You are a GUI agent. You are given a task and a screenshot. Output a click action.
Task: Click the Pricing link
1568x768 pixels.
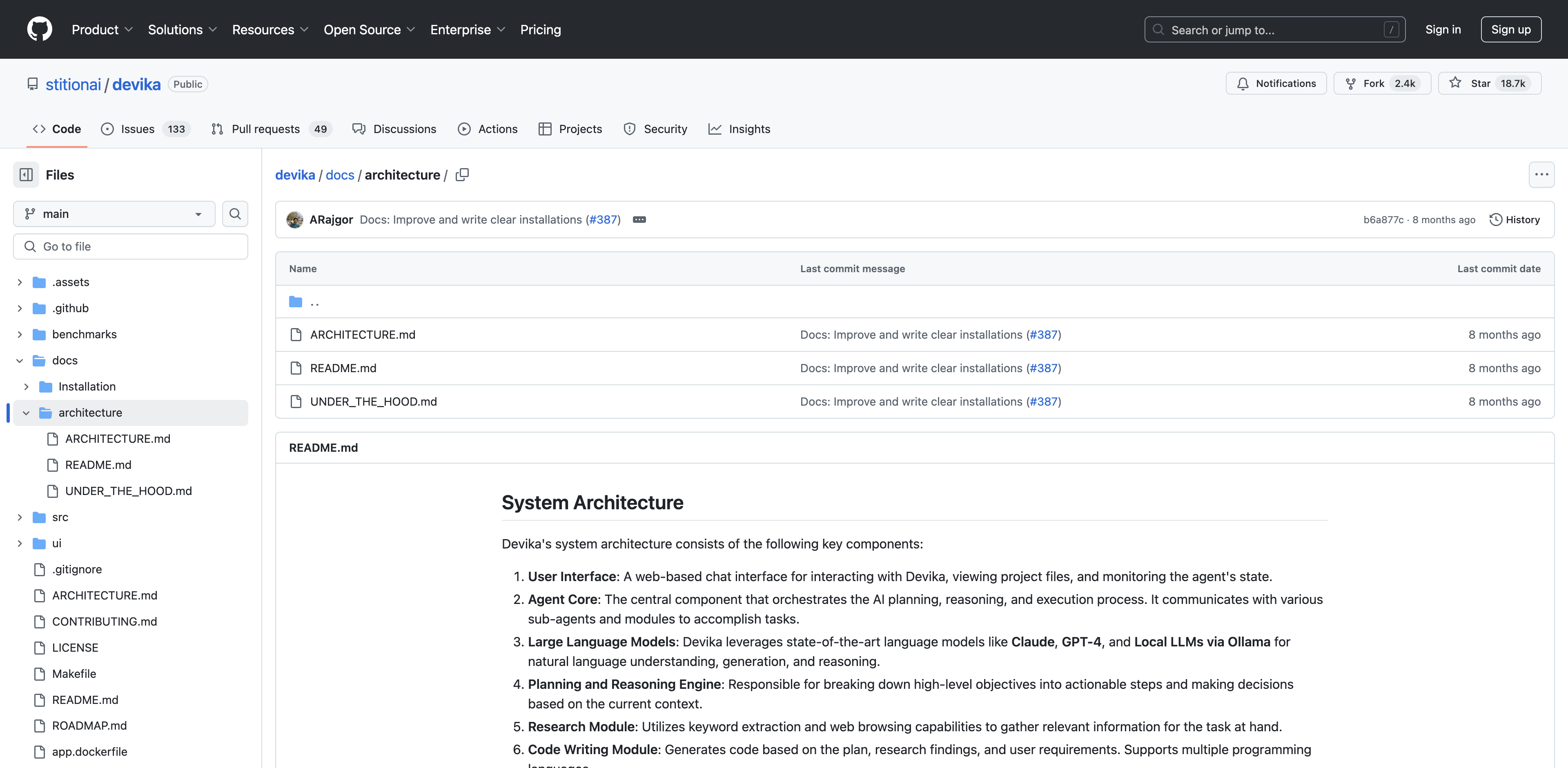pyautogui.click(x=541, y=29)
